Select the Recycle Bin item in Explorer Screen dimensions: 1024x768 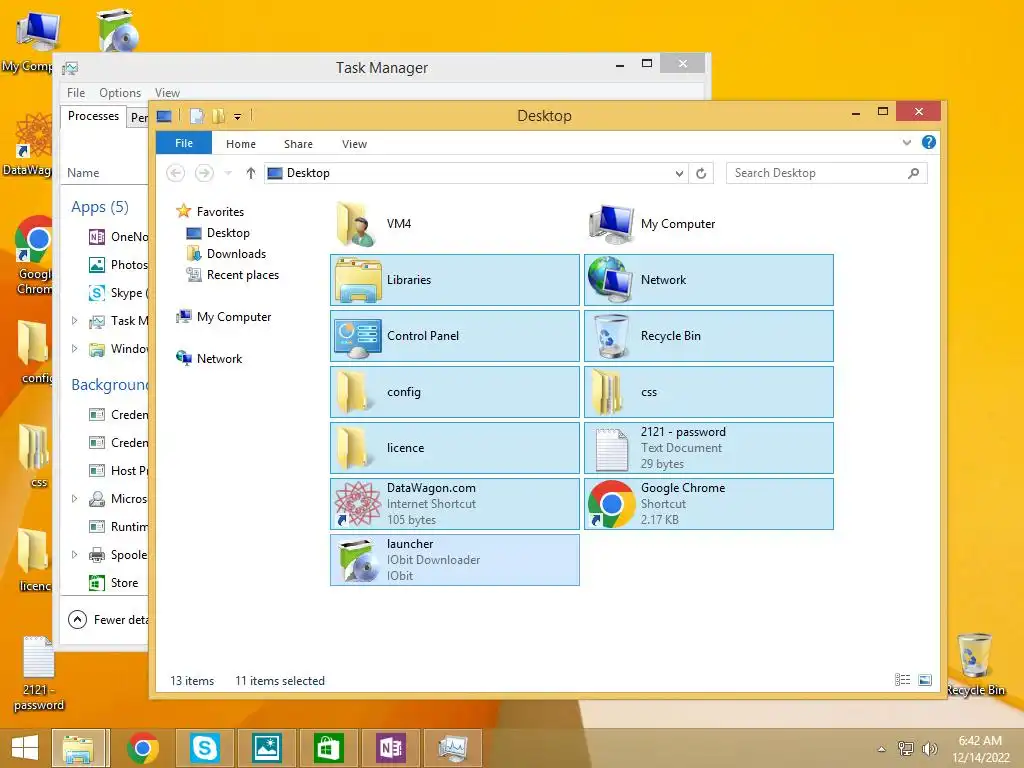(709, 336)
